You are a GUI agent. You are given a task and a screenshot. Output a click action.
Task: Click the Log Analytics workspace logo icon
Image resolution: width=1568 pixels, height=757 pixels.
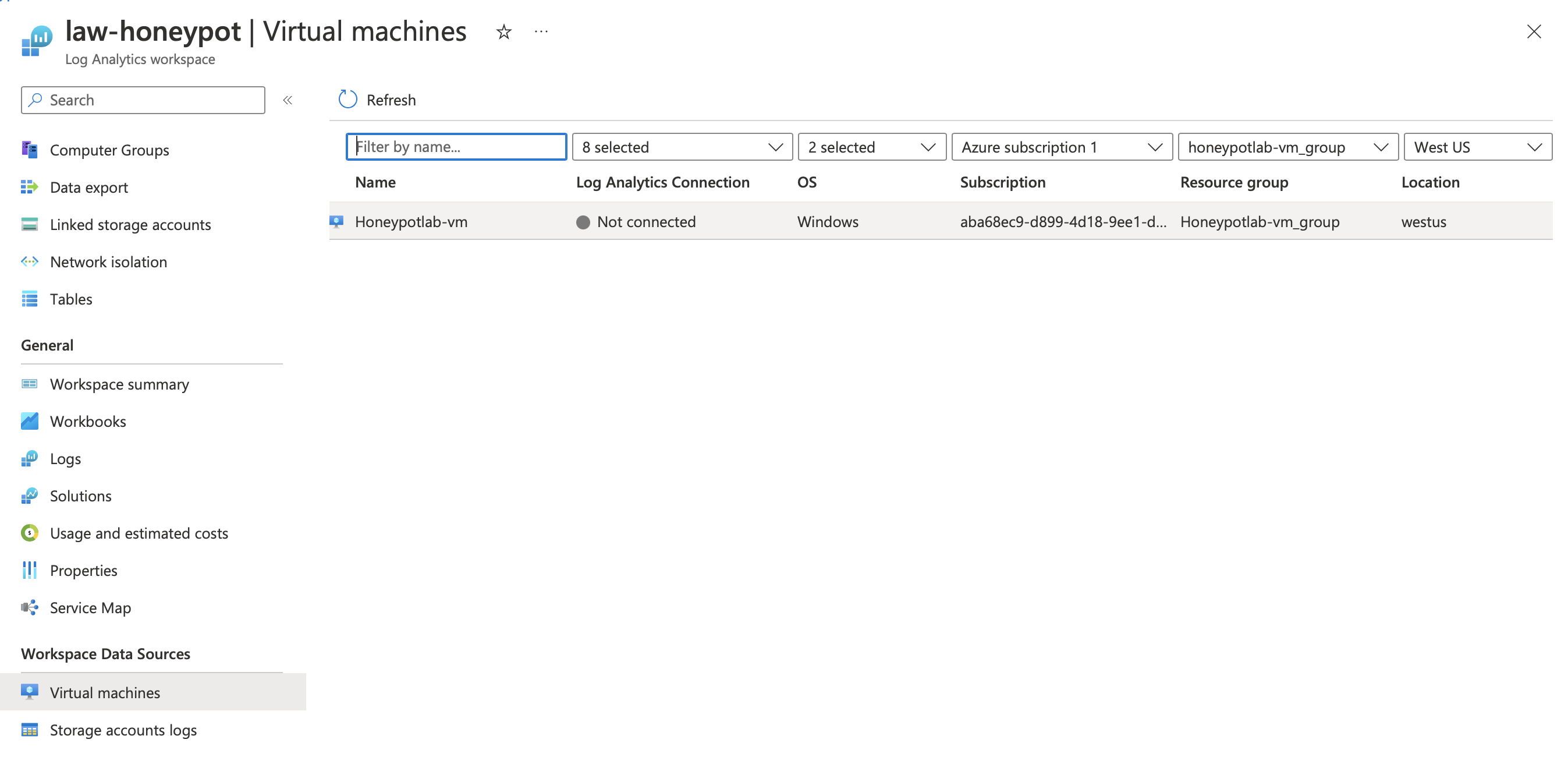click(x=37, y=40)
